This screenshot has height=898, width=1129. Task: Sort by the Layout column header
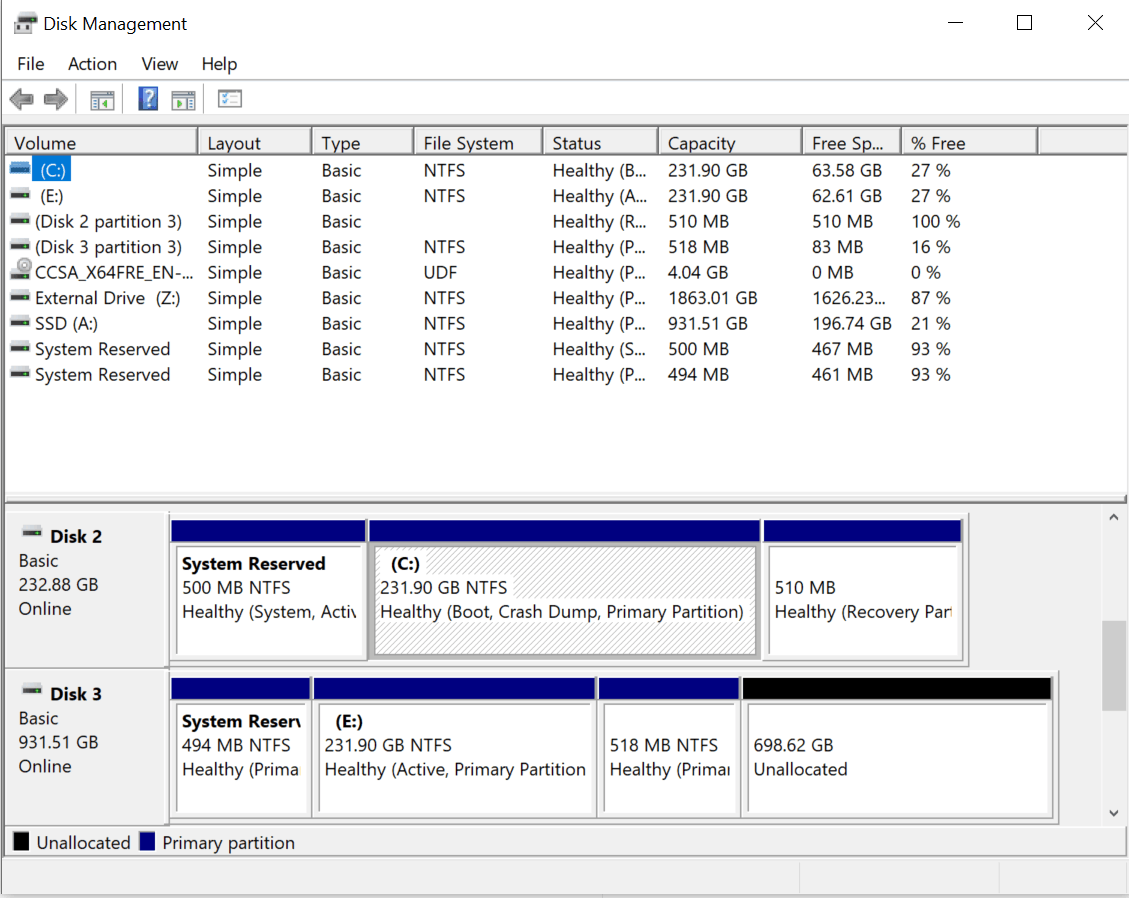[x=256, y=143]
